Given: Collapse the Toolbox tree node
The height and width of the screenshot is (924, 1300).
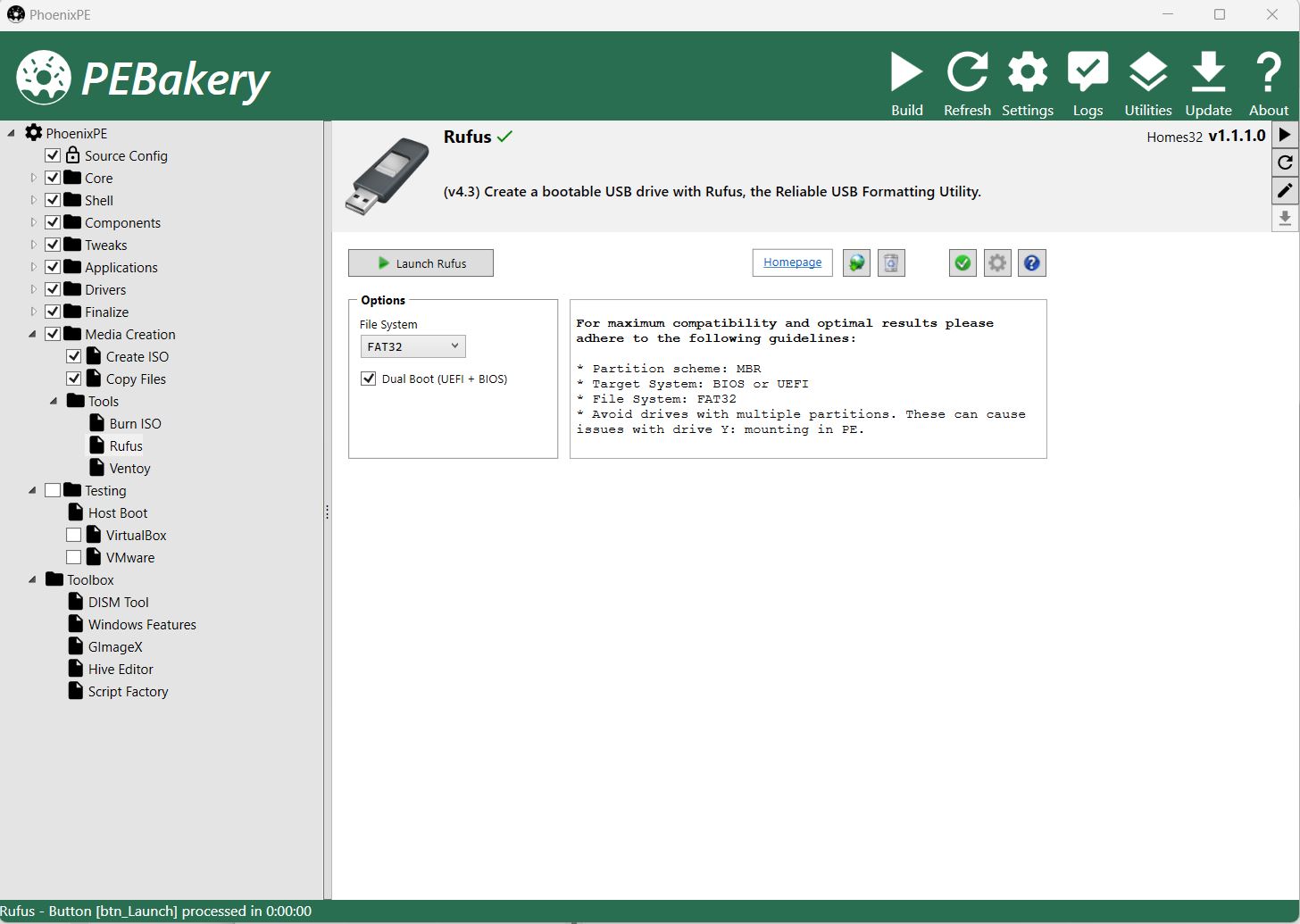Looking at the screenshot, I should 33,580.
